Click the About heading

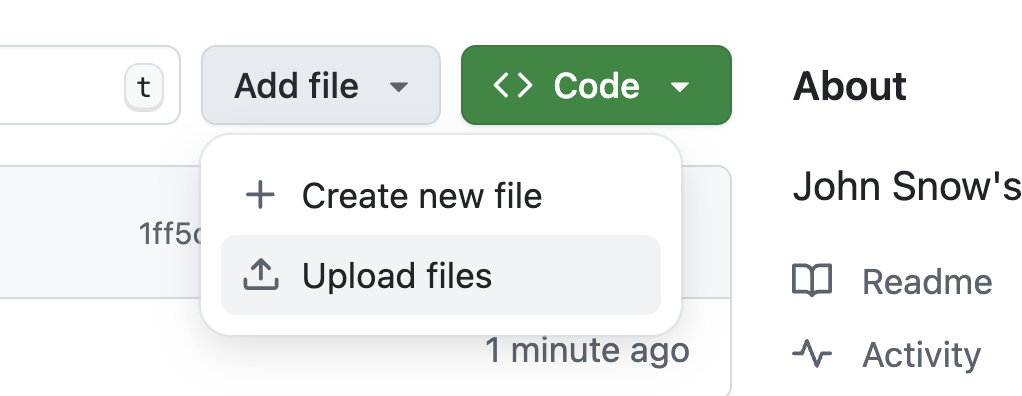[849, 86]
